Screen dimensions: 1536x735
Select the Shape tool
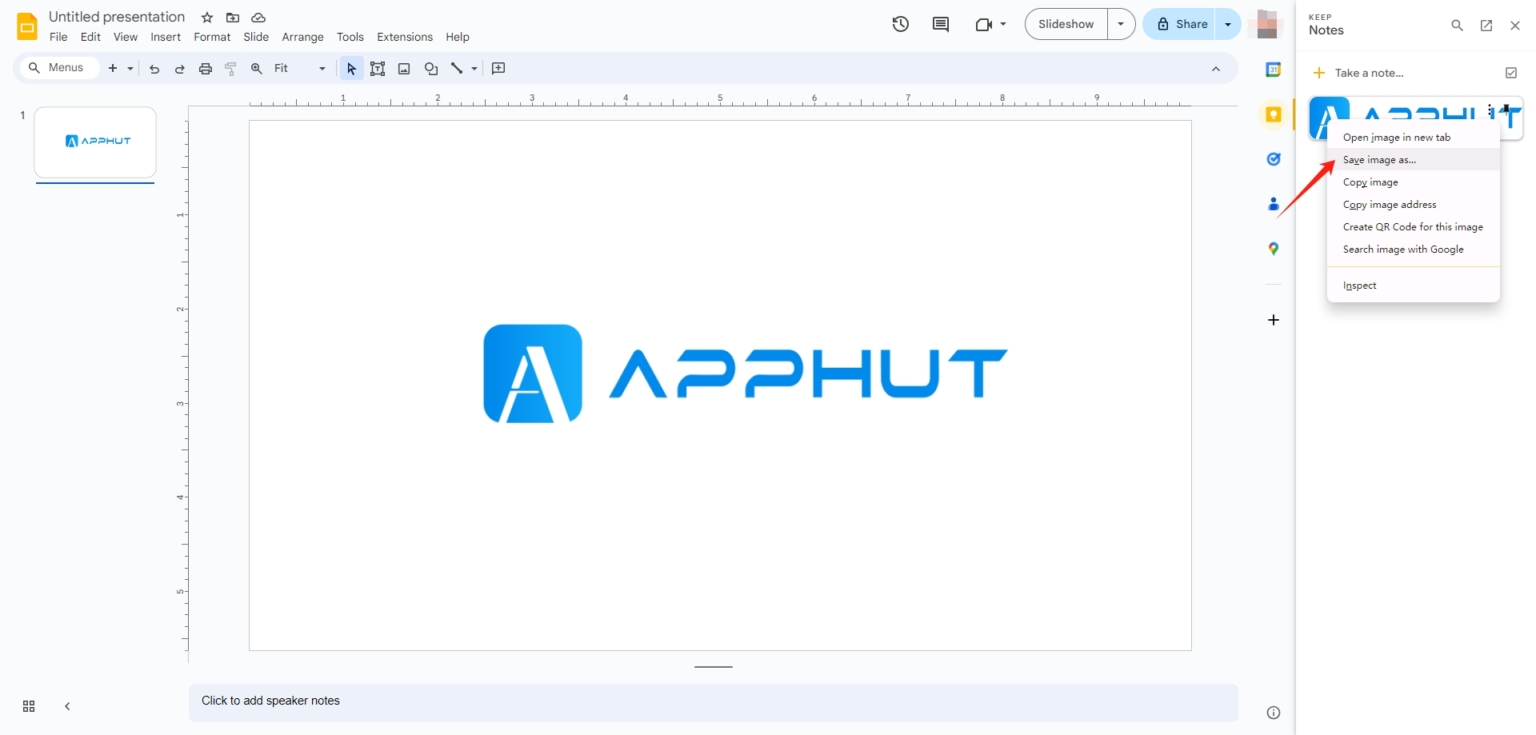pos(430,68)
